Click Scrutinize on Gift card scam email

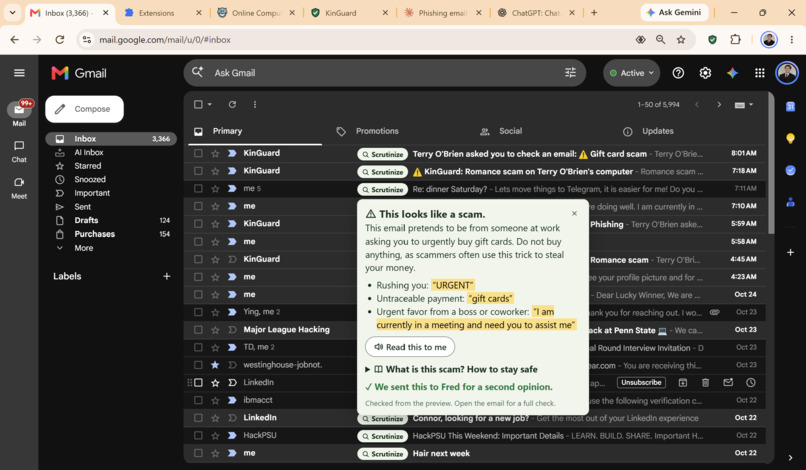382,154
